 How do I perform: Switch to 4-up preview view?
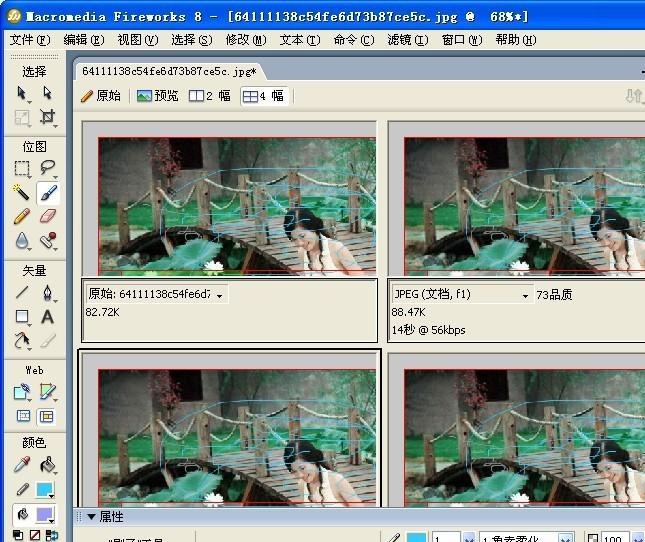(264, 96)
